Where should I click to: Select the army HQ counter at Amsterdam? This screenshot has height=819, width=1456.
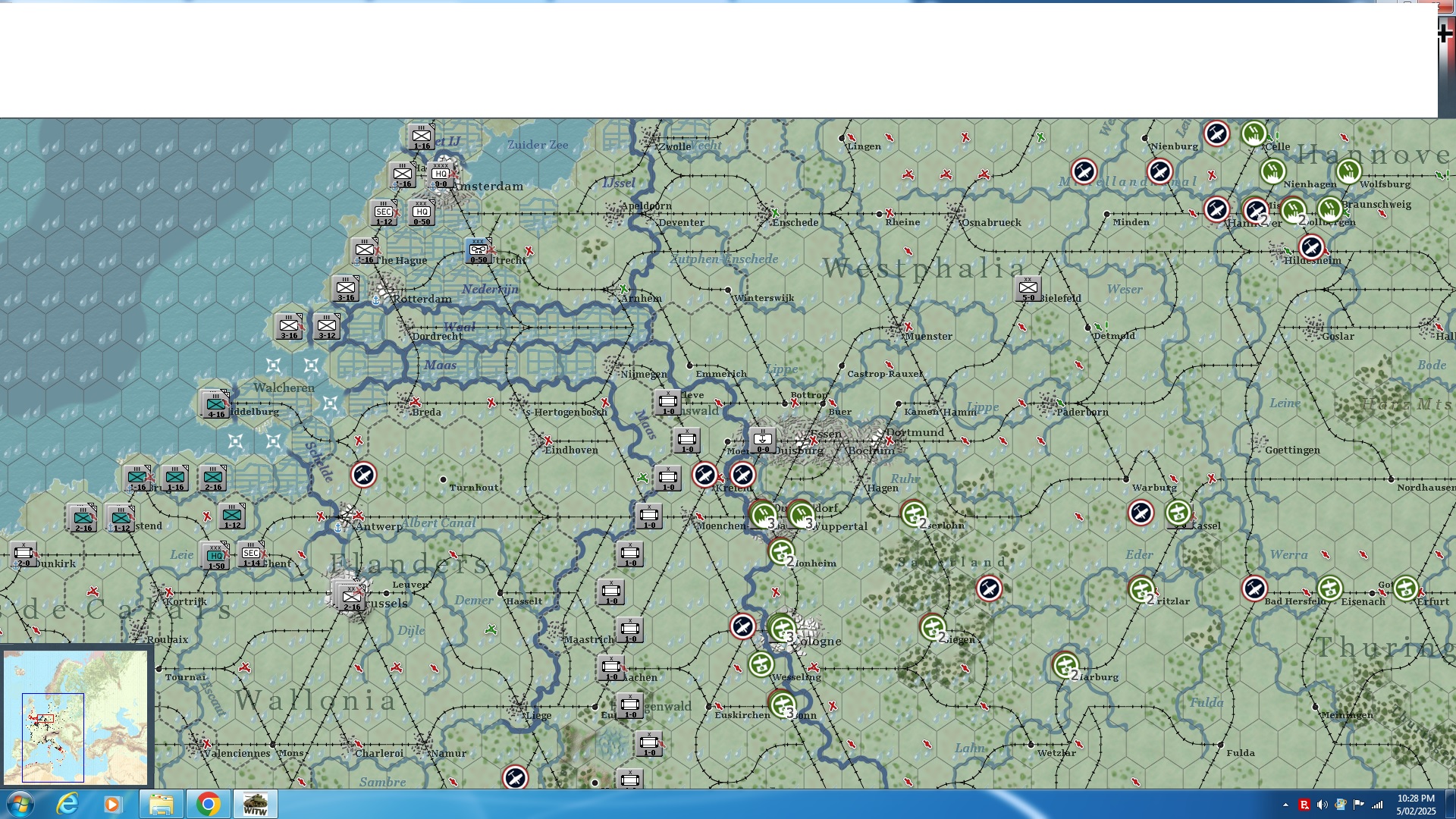click(441, 174)
